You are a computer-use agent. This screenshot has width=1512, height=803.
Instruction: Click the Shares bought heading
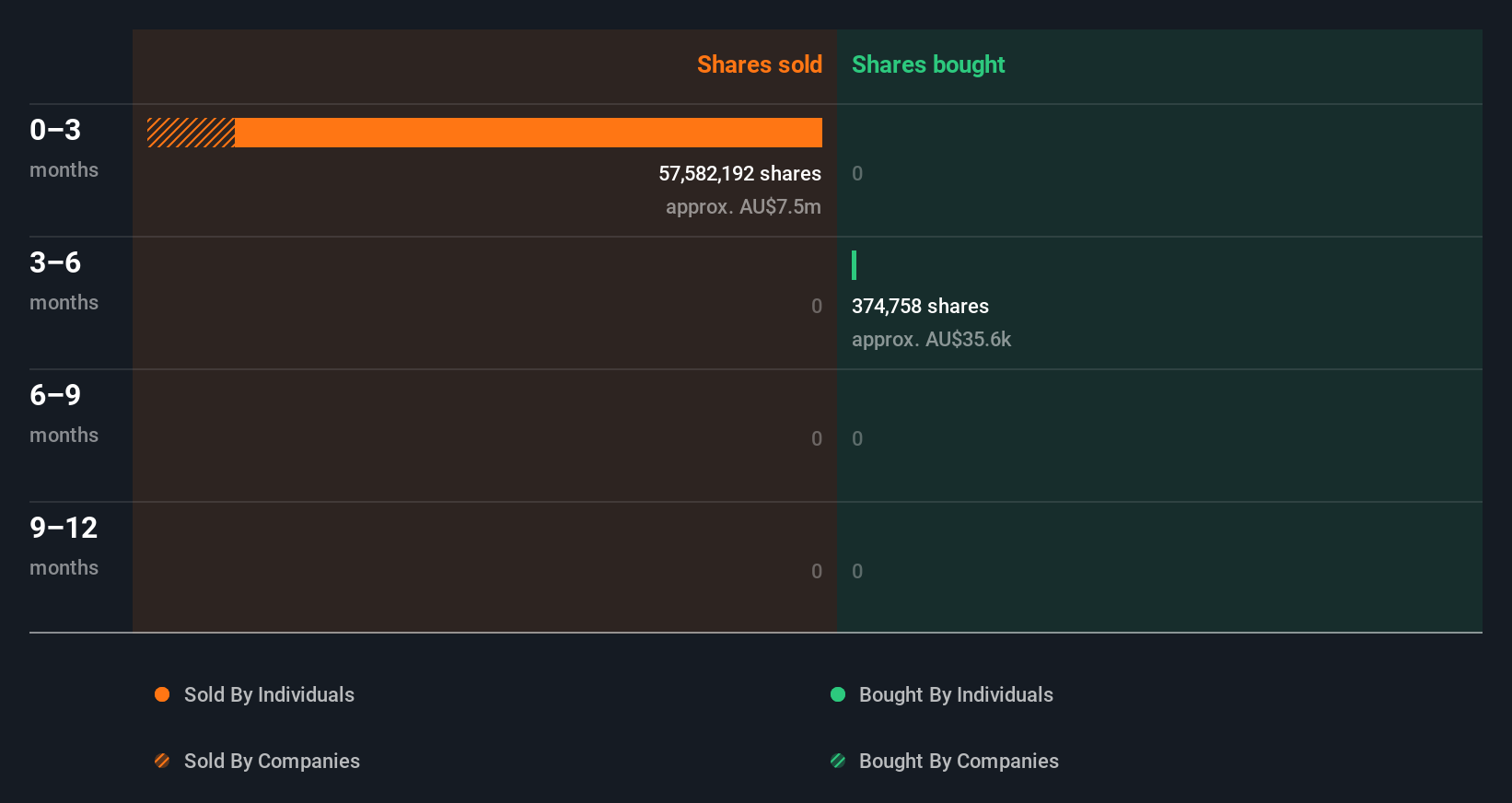click(928, 64)
